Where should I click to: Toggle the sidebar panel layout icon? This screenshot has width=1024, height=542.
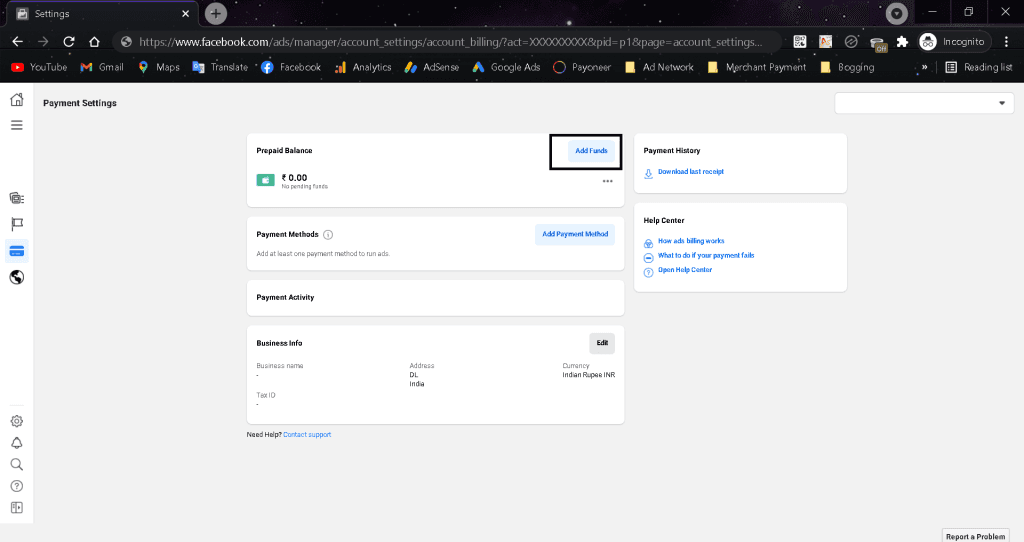click(x=17, y=507)
